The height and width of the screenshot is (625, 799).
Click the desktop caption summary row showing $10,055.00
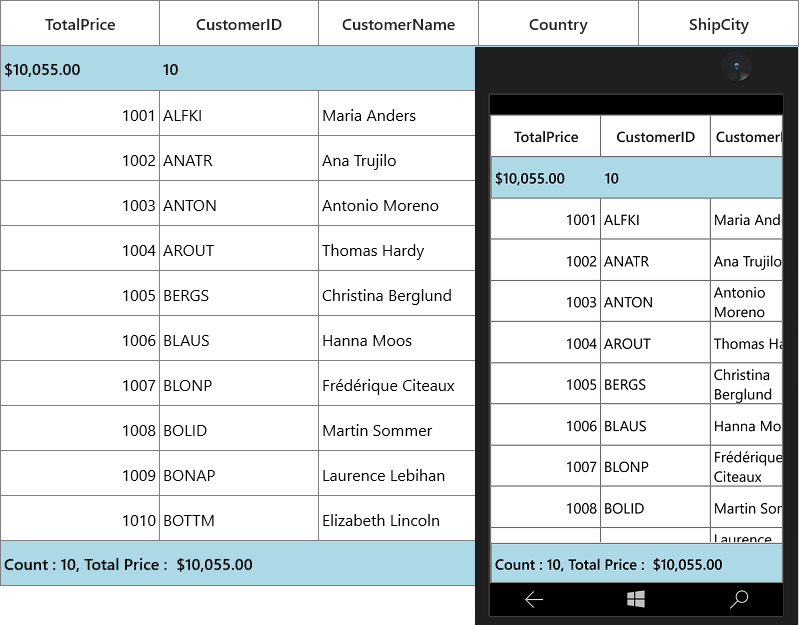point(238,69)
